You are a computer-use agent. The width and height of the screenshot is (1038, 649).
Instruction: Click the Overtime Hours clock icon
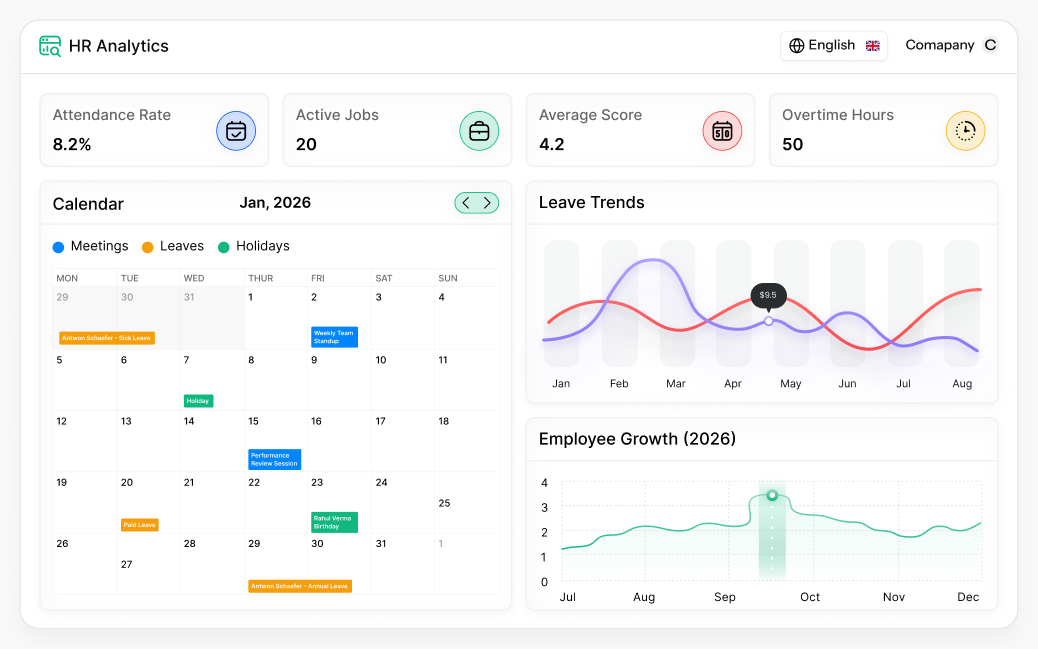pos(963,130)
